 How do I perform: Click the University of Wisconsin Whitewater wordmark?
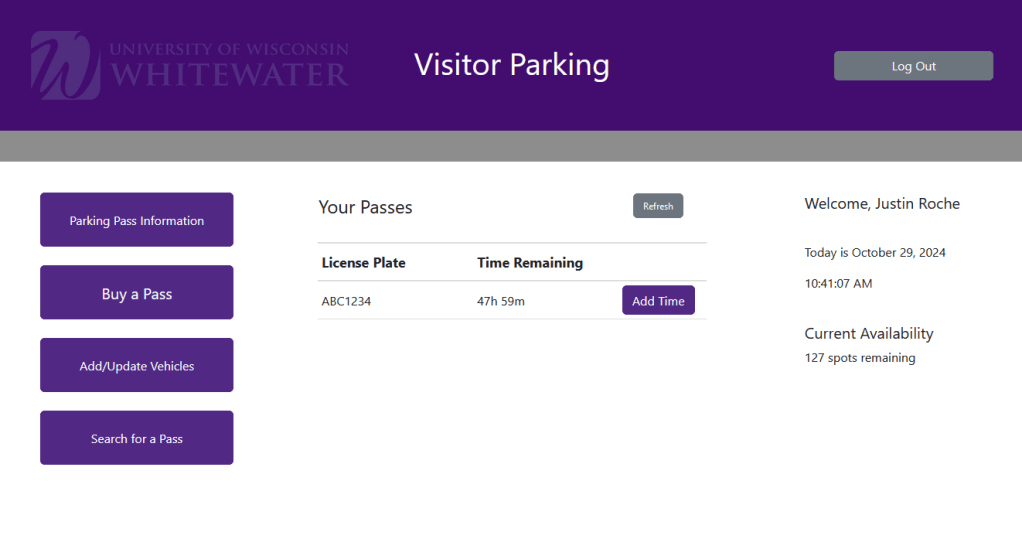229,64
